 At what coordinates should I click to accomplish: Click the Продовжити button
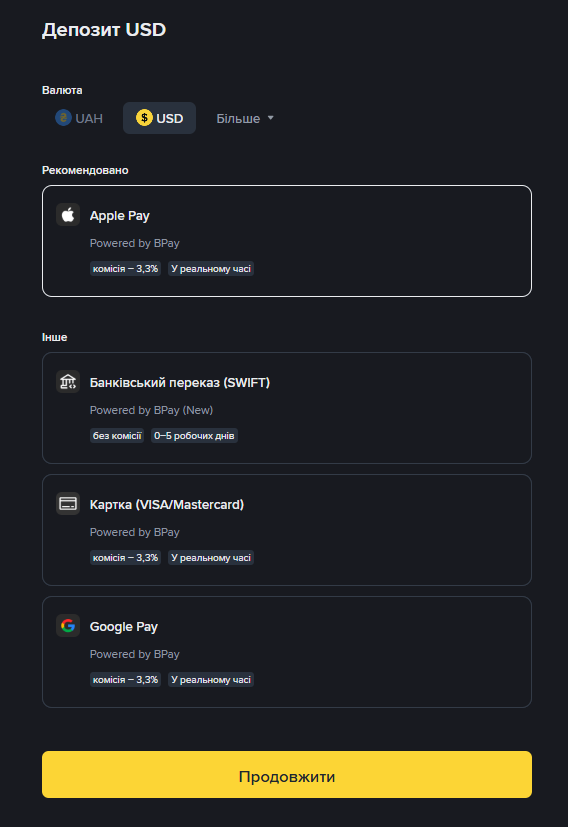287,774
